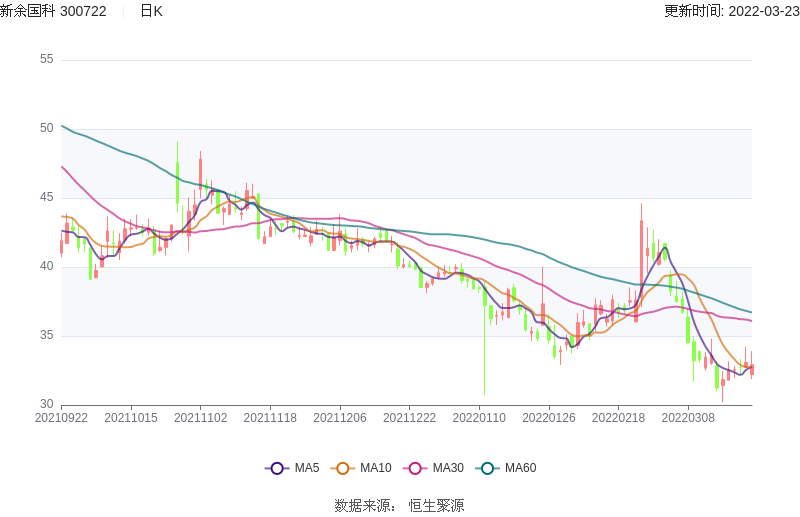Click the 20220110 date axis label
Screen dimensions: 800x517
pos(479,417)
